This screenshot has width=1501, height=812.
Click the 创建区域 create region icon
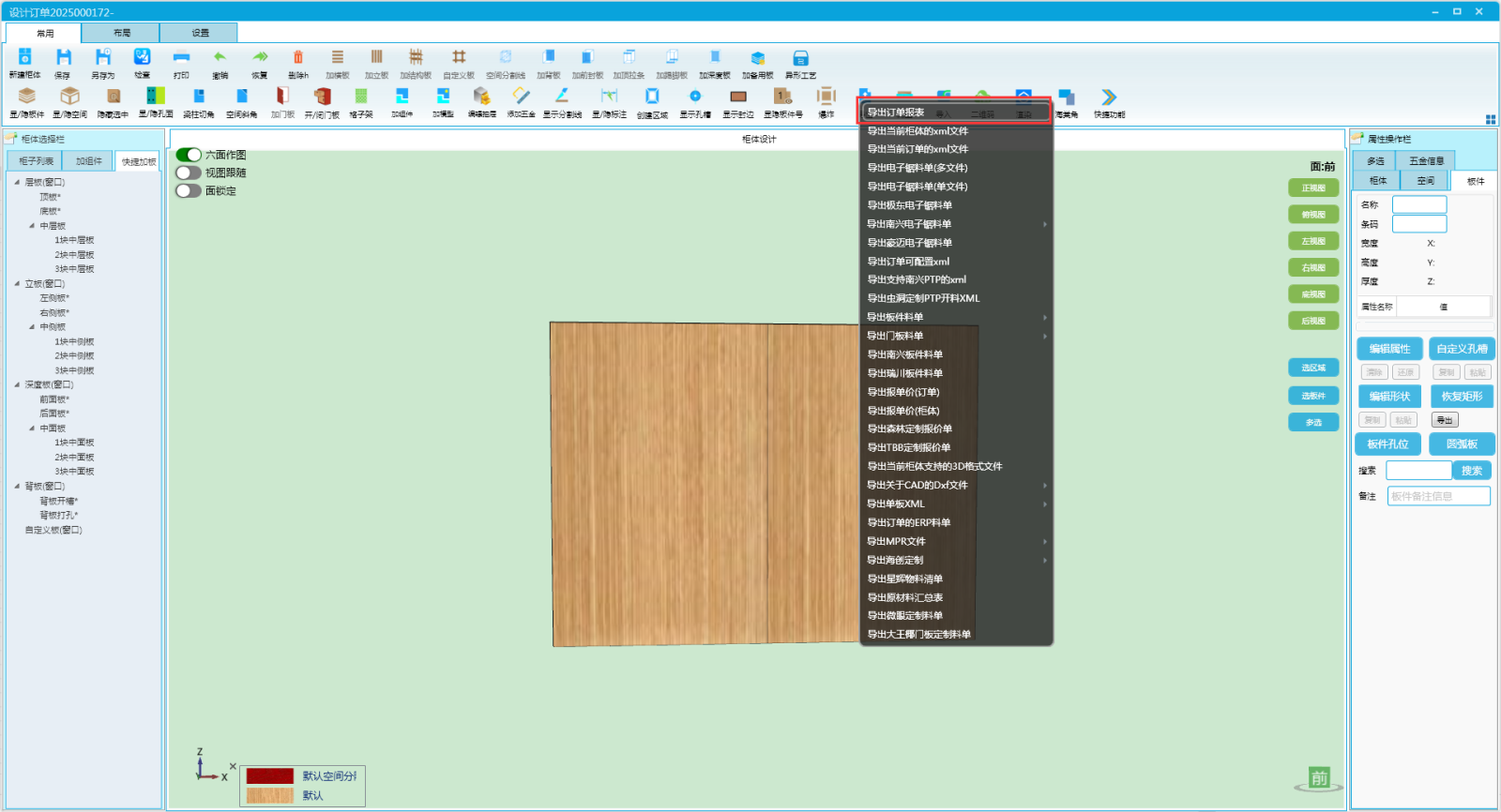pos(652,97)
